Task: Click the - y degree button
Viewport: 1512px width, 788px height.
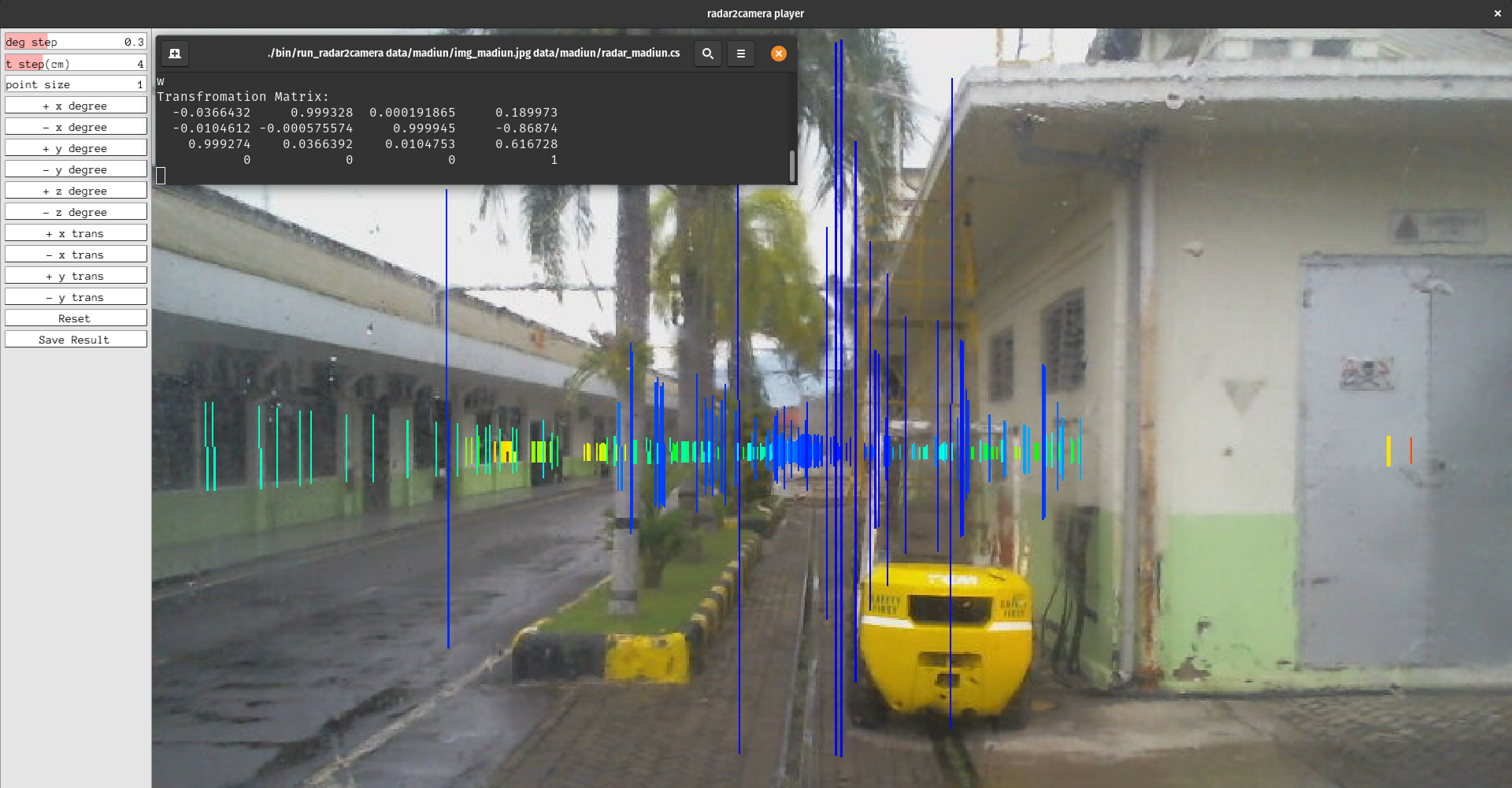Action: pyautogui.click(x=76, y=169)
